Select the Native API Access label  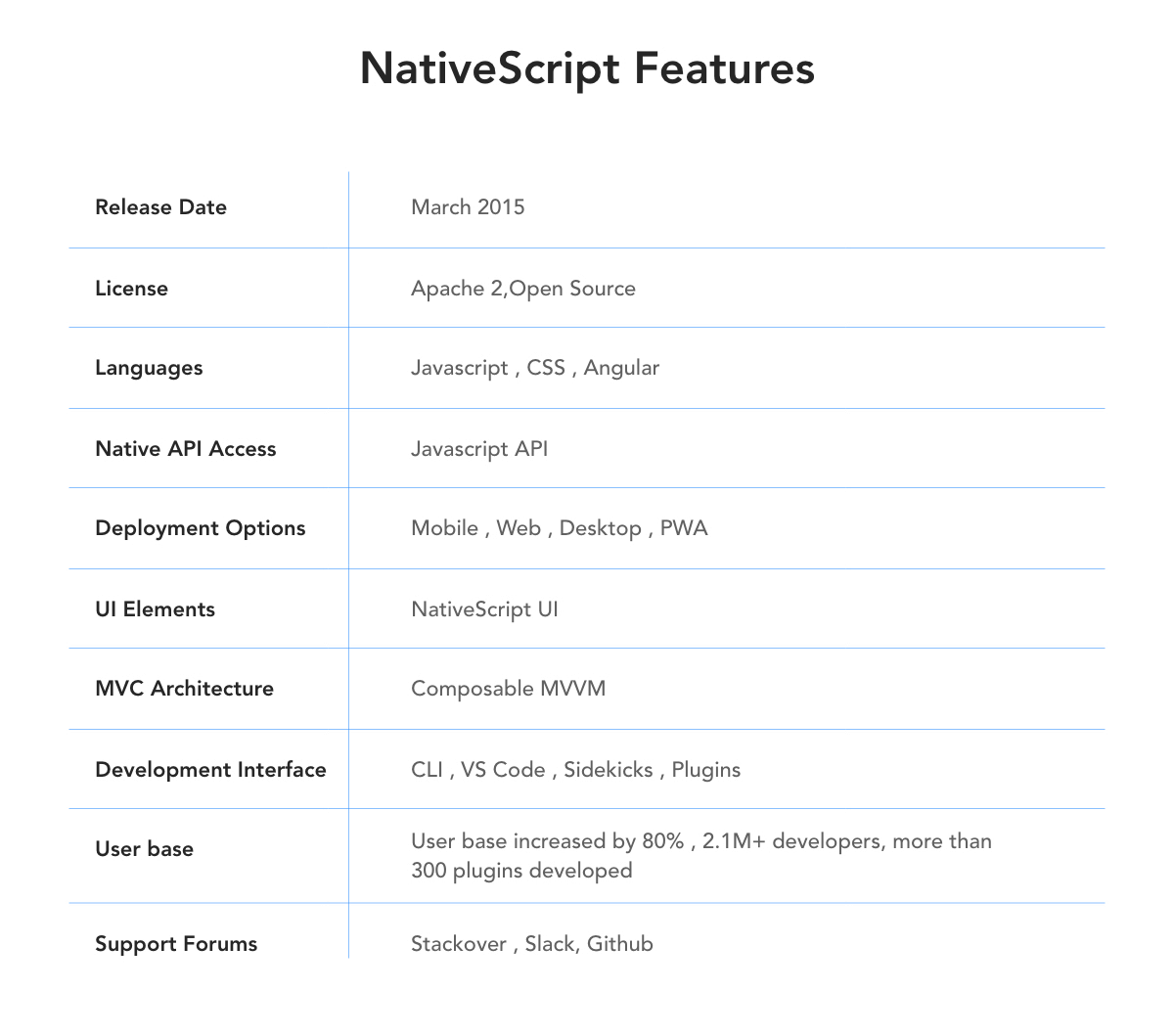pos(186,448)
